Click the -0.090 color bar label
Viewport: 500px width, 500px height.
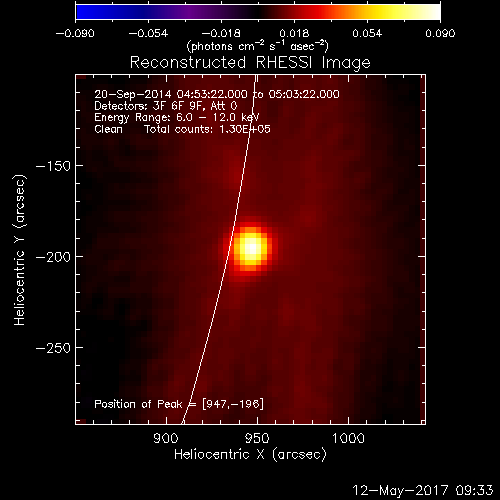75,33
